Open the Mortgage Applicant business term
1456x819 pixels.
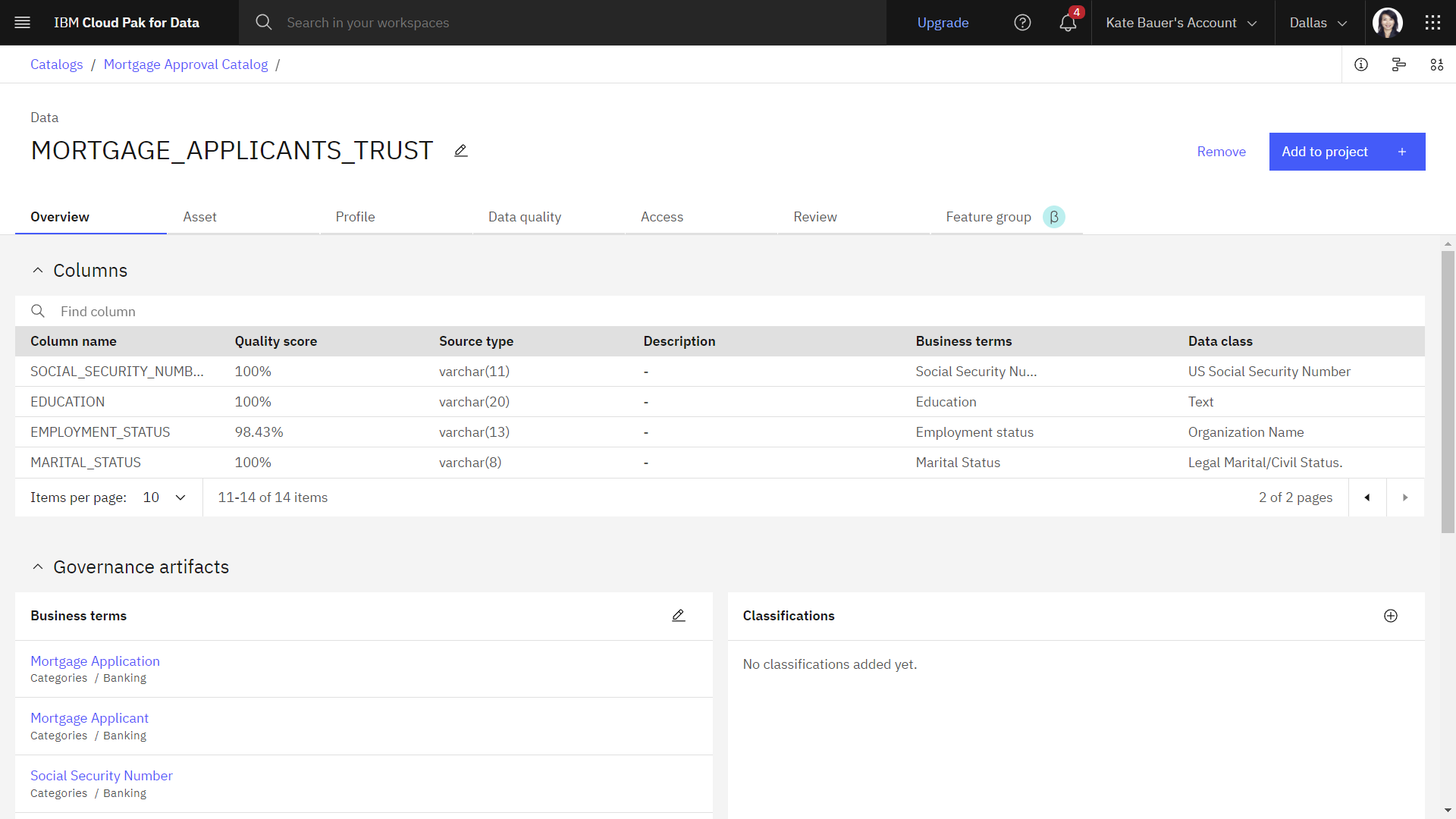click(x=89, y=718)
